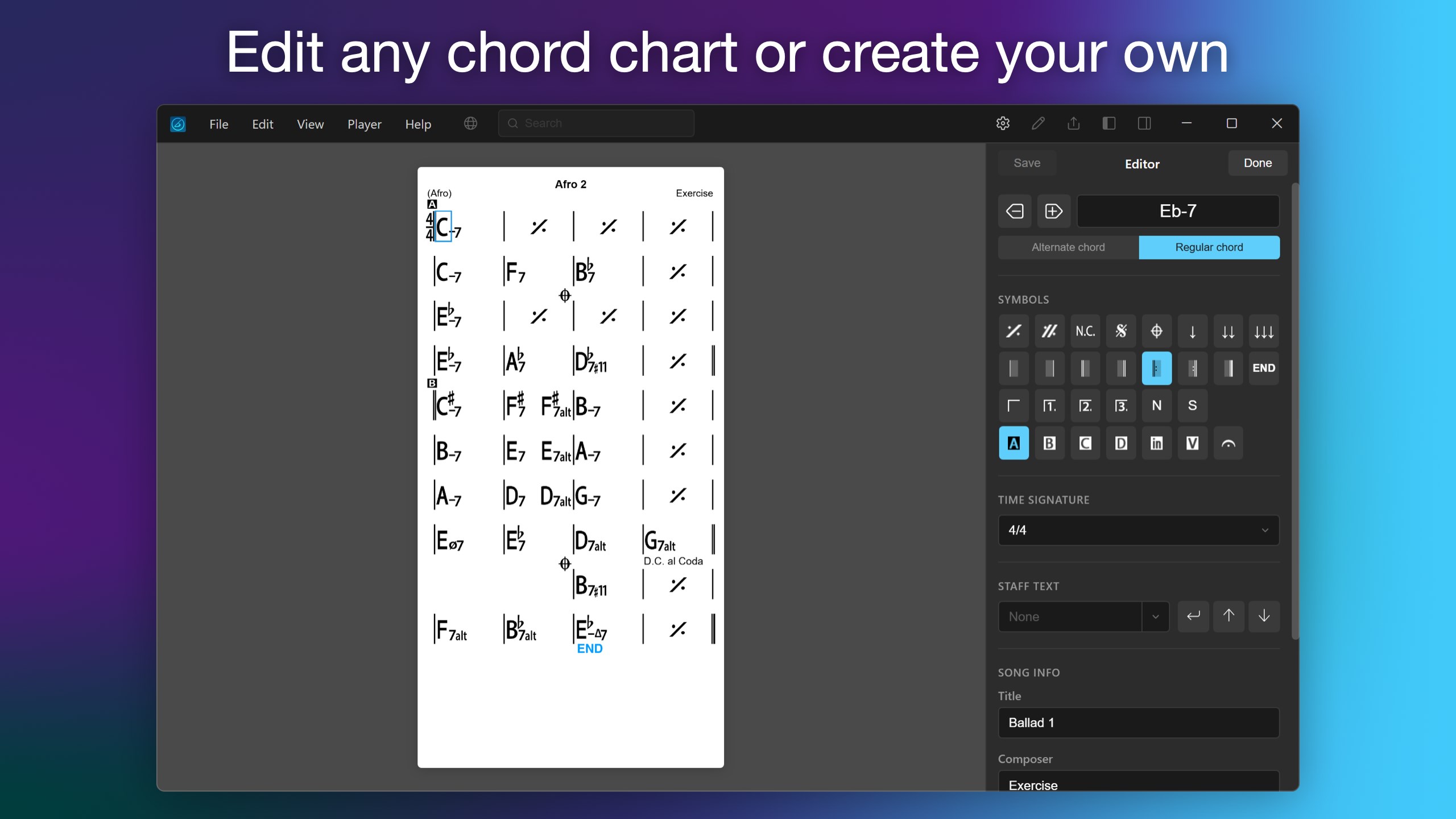1456x819 pixels.
Task: Click the delete chord backspace icon
Action: coord(1015,212)
